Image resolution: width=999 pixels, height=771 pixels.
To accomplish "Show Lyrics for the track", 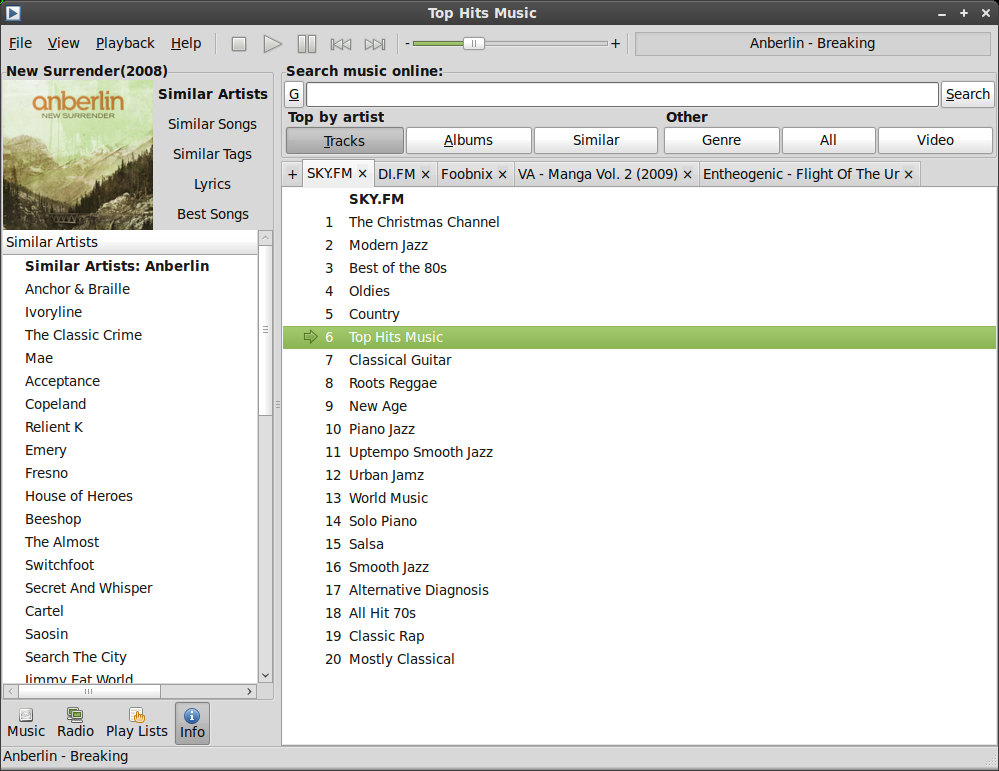I will 212,184.
